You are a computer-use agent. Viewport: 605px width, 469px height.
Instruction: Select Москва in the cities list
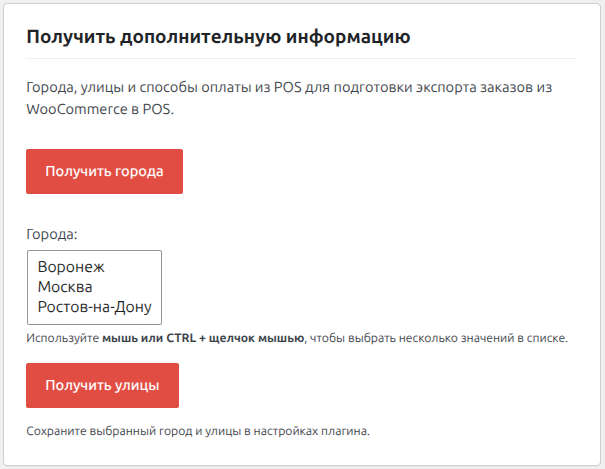94,287
